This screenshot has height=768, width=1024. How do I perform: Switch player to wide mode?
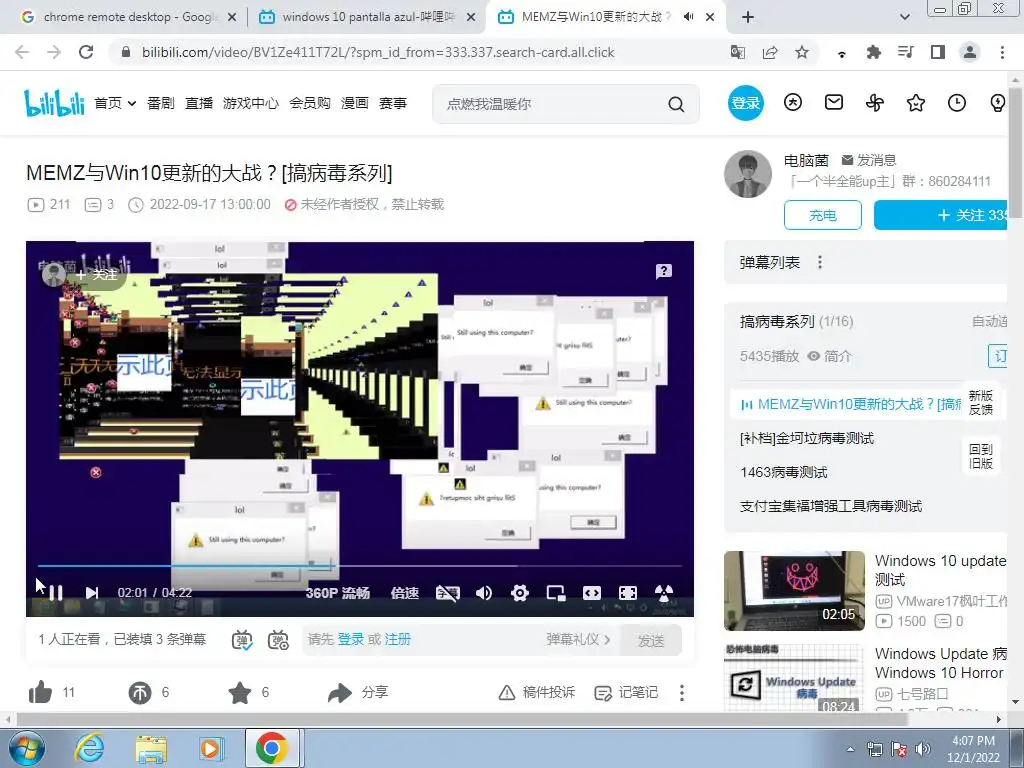coord(592,593)
